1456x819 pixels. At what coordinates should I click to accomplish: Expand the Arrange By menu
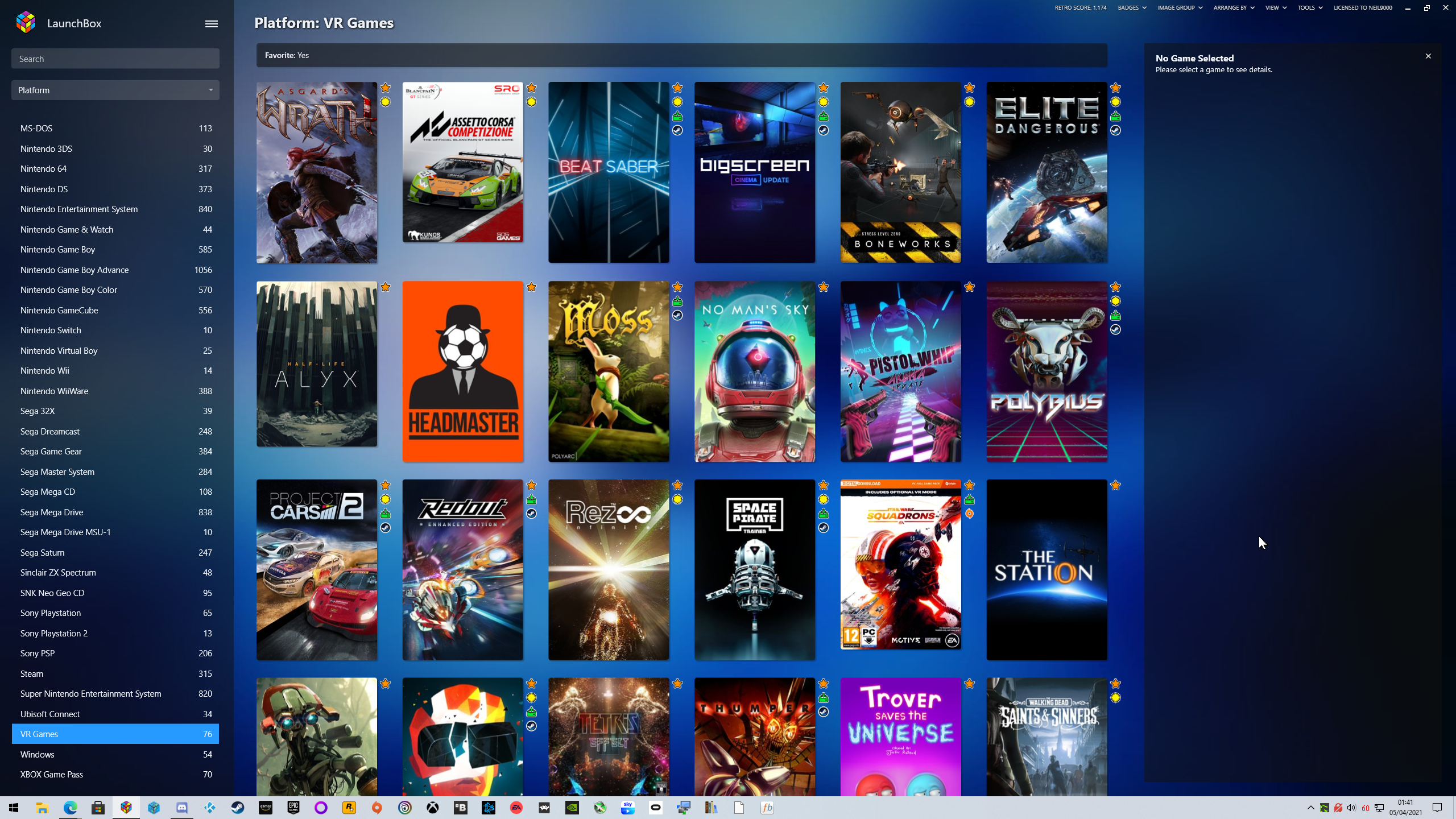[x=1234, y=7]
